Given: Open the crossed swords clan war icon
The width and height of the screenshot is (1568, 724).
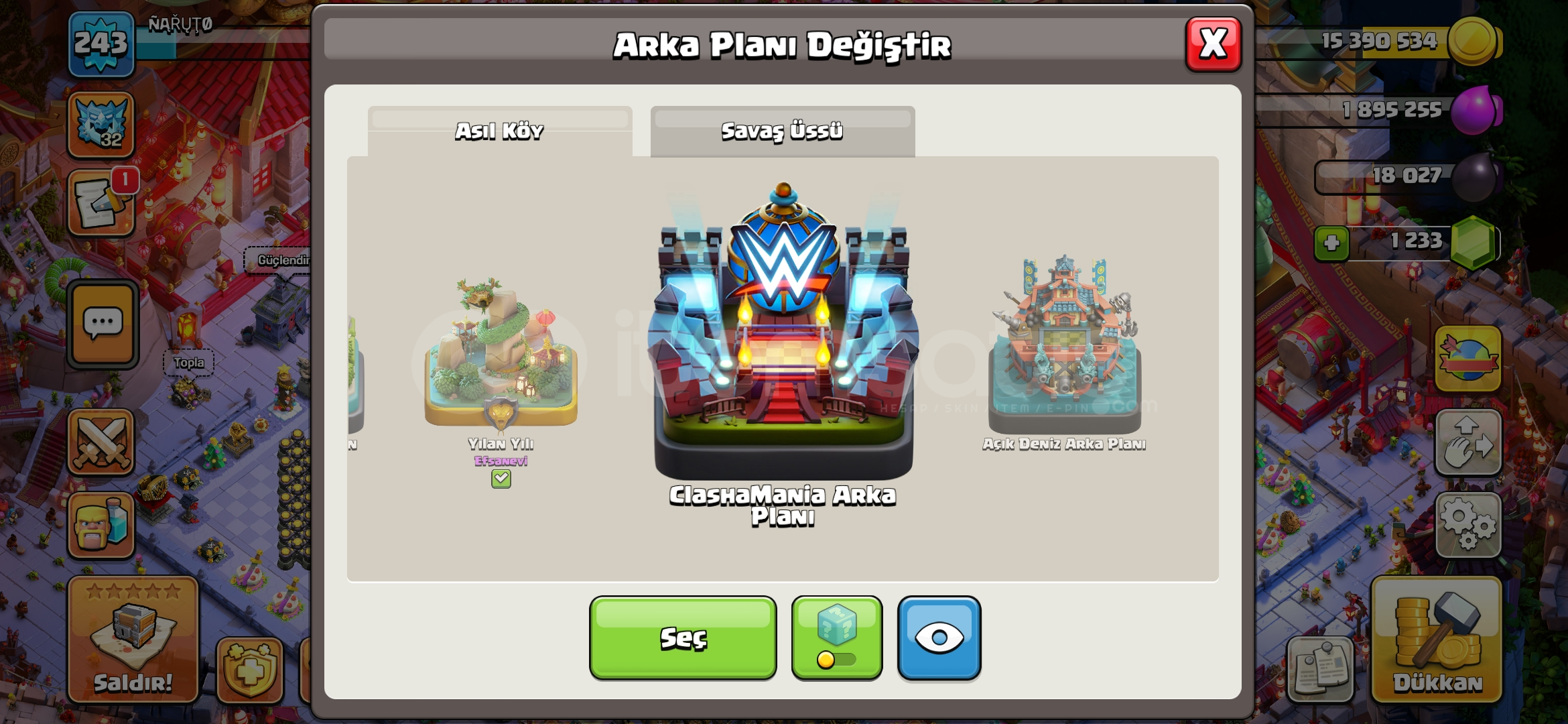Looking at the screenshot, I should click(x=101, y=442).
